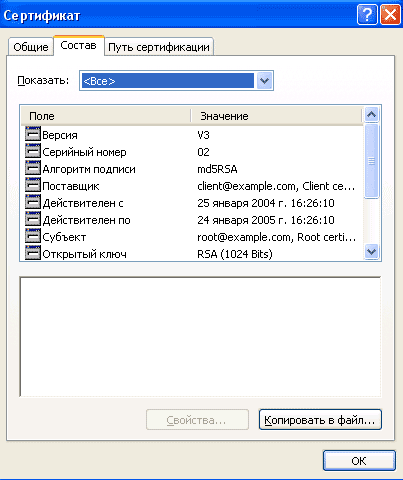Click the list scroll down arrow
The width and height of the screenshot is (403, 480).
click(371, 251)
